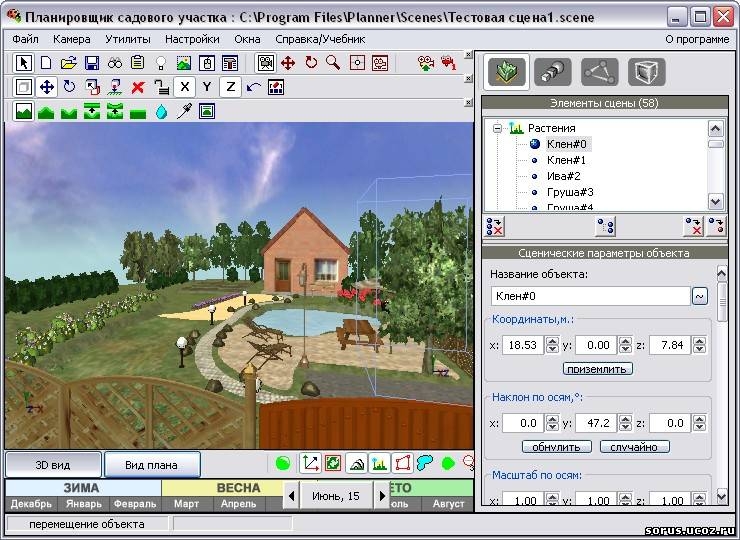
Task: Toggle the arch structures visibility button
Action: coord(356,463)
